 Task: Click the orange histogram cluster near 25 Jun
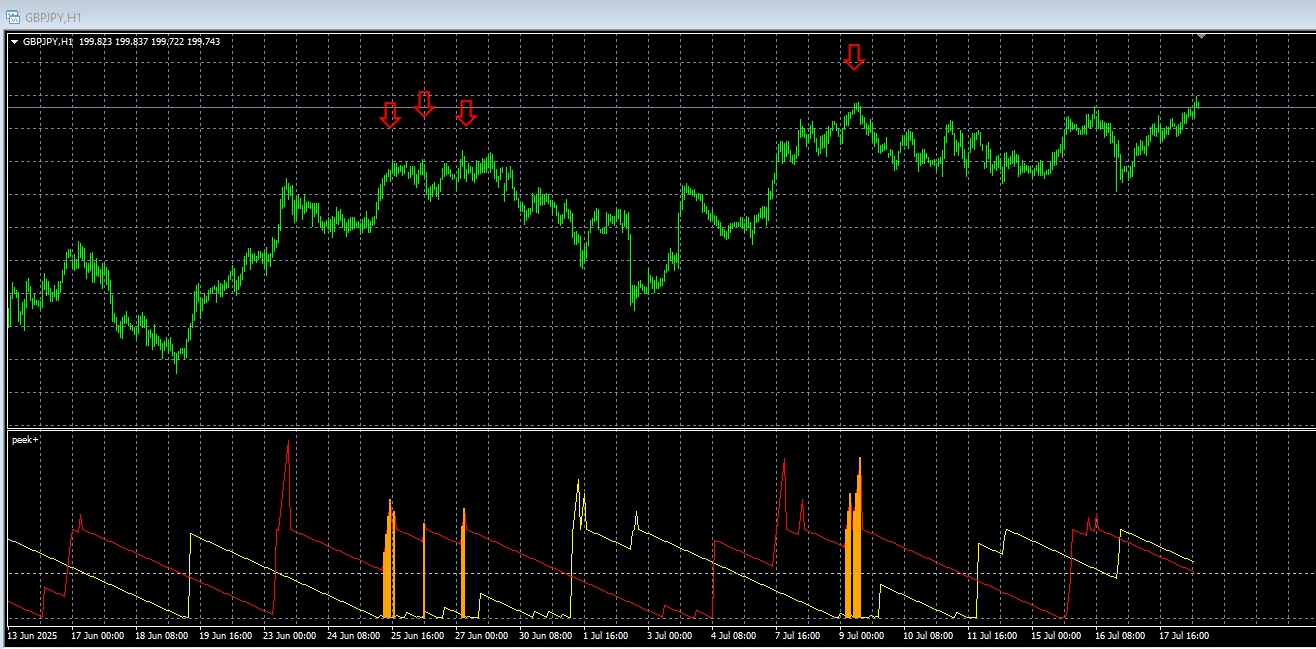(x=389, y=558)
